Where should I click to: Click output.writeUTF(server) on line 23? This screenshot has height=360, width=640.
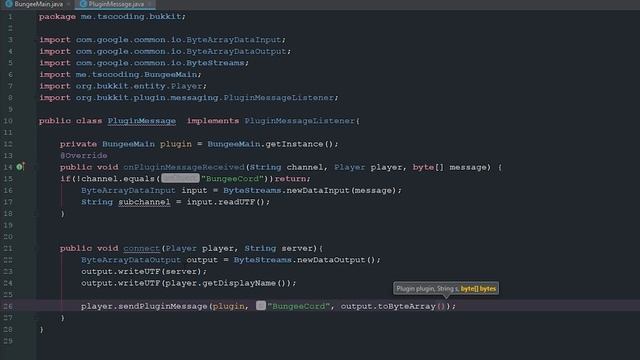point(141,271)
